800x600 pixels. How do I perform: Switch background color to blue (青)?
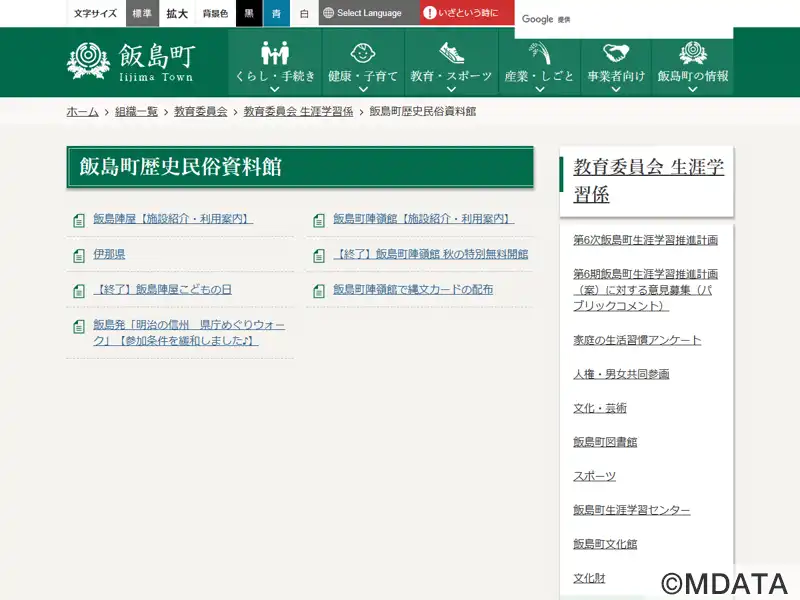pos(276,14)
